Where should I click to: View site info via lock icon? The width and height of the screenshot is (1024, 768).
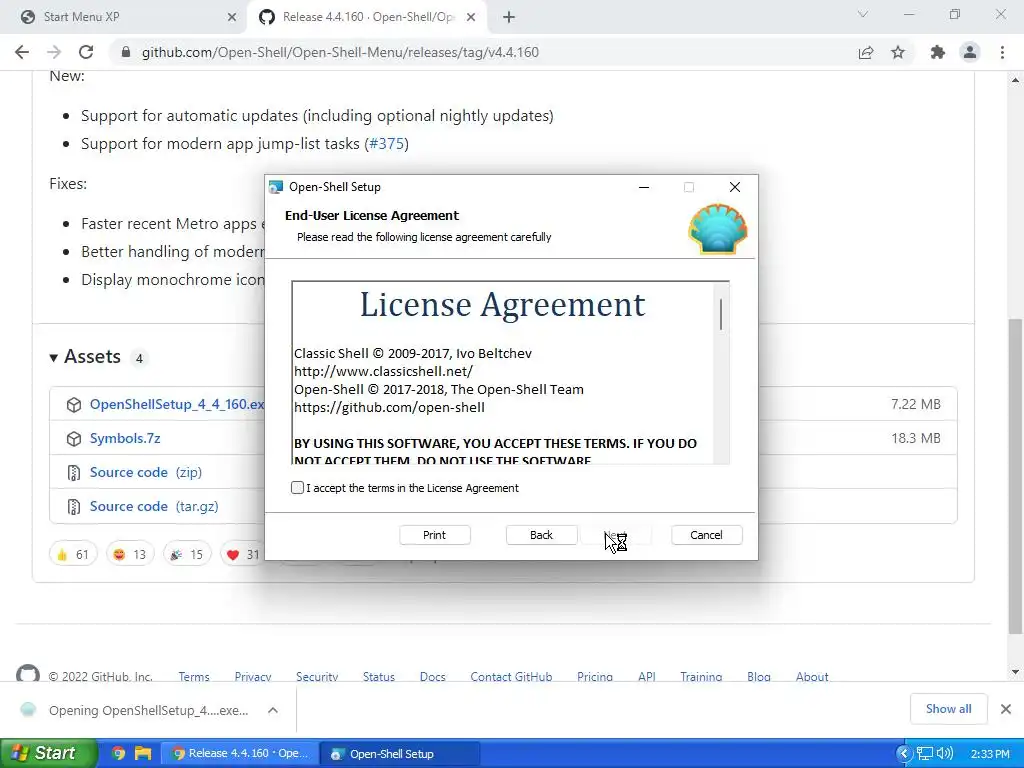126,52
